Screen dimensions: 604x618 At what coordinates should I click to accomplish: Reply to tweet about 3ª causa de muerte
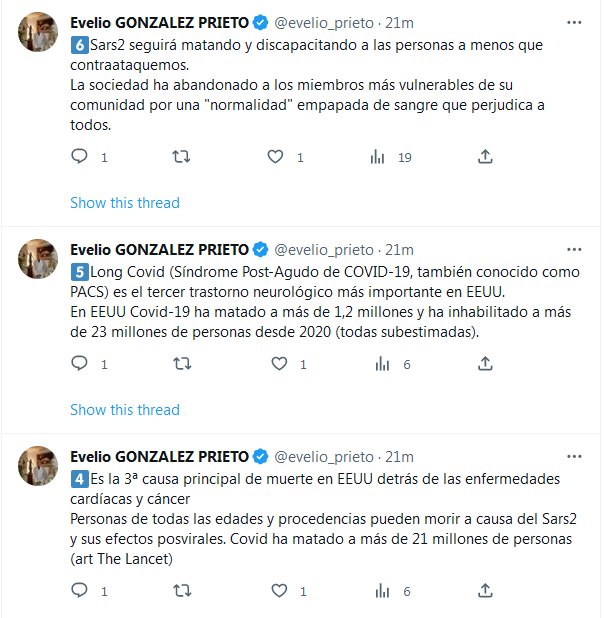point(81,592)
